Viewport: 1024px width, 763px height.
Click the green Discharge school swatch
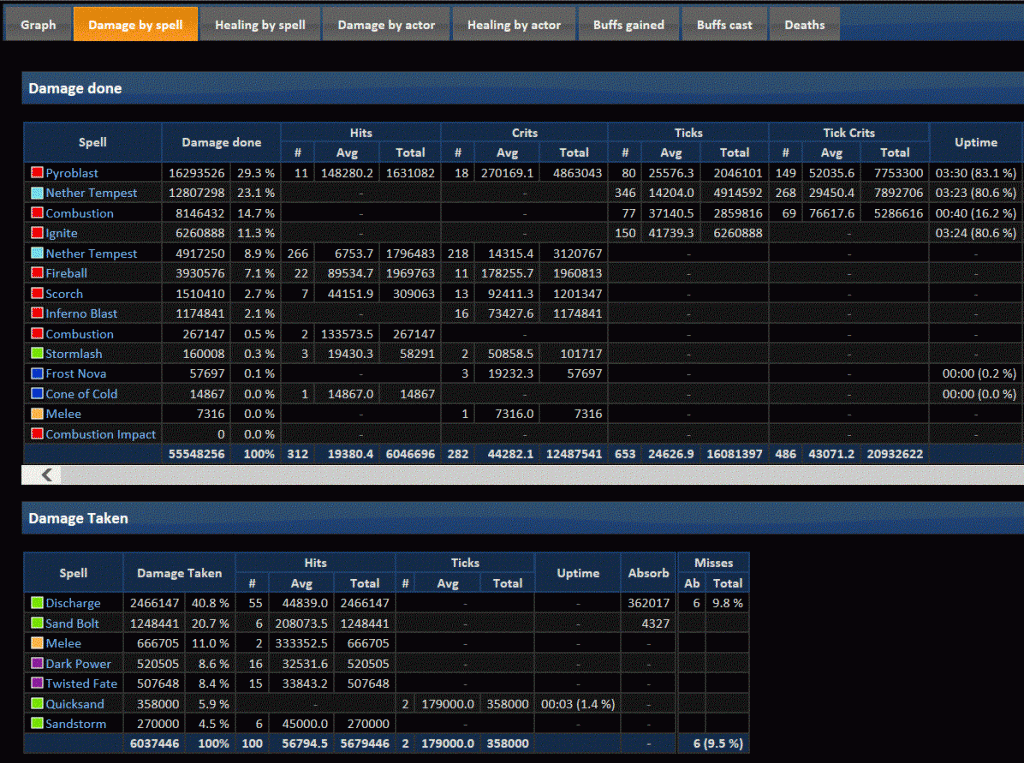[x=37, y=603]
